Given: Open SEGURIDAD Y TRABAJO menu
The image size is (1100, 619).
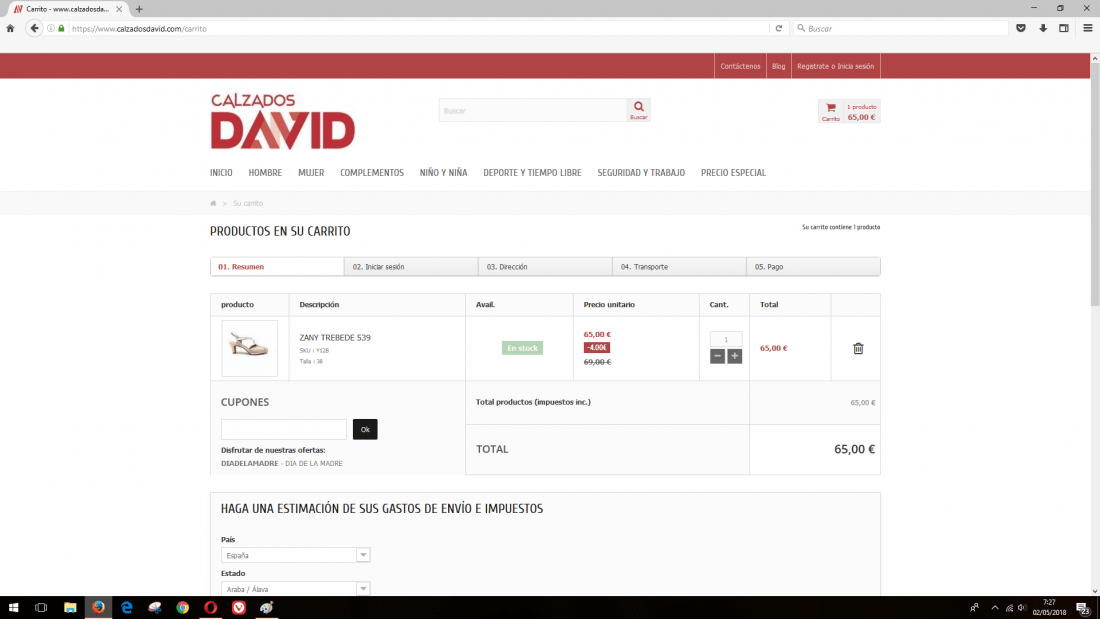Looking at the screenshot, I should click(x=641, y=173).
